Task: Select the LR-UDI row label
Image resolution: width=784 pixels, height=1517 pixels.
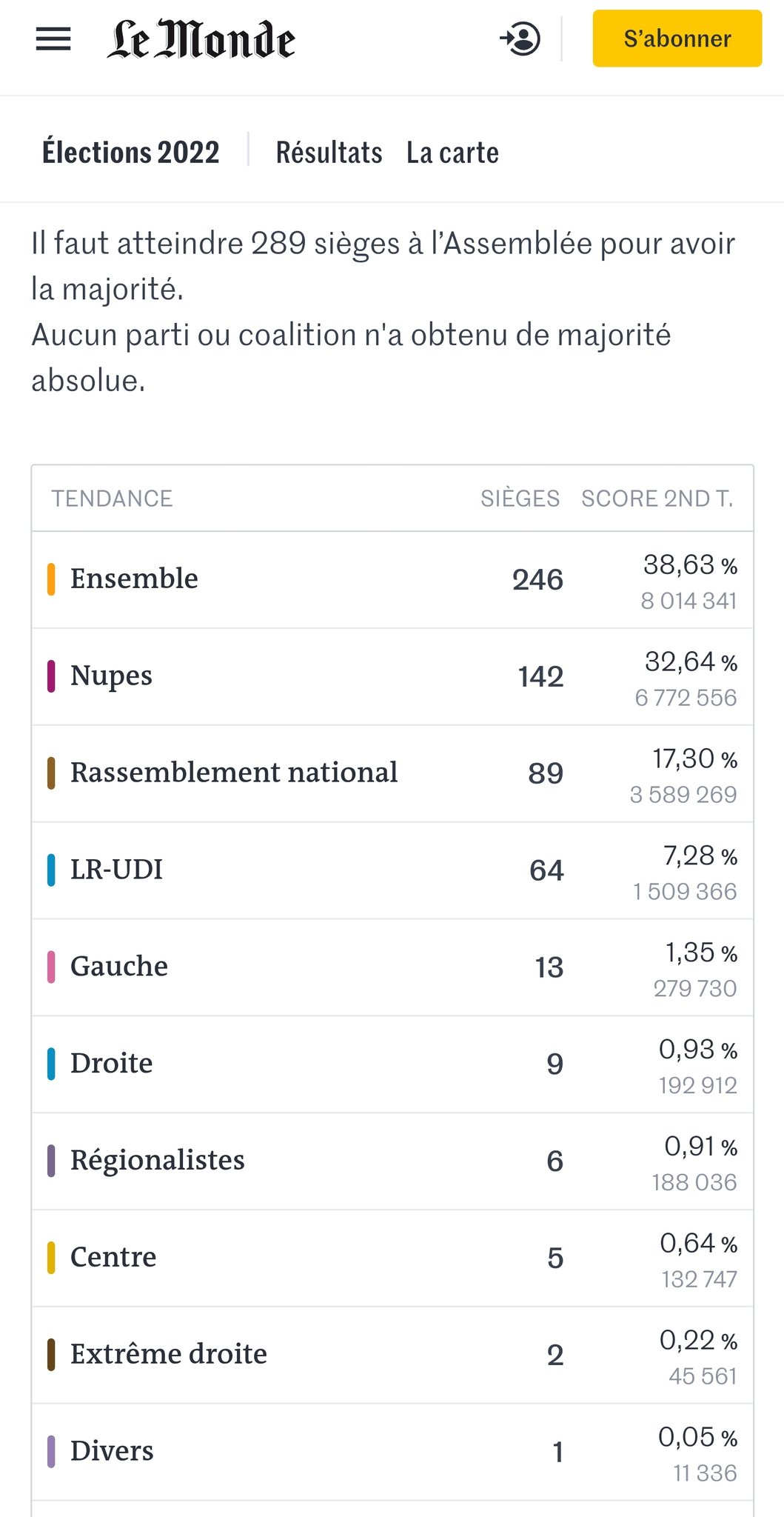Action: 116,870
